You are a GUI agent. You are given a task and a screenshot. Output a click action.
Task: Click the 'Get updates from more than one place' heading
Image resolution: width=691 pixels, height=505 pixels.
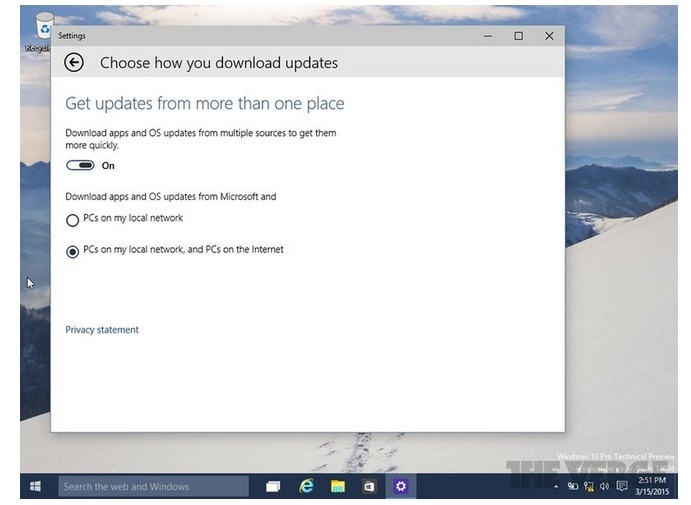[x=204, y=104]
